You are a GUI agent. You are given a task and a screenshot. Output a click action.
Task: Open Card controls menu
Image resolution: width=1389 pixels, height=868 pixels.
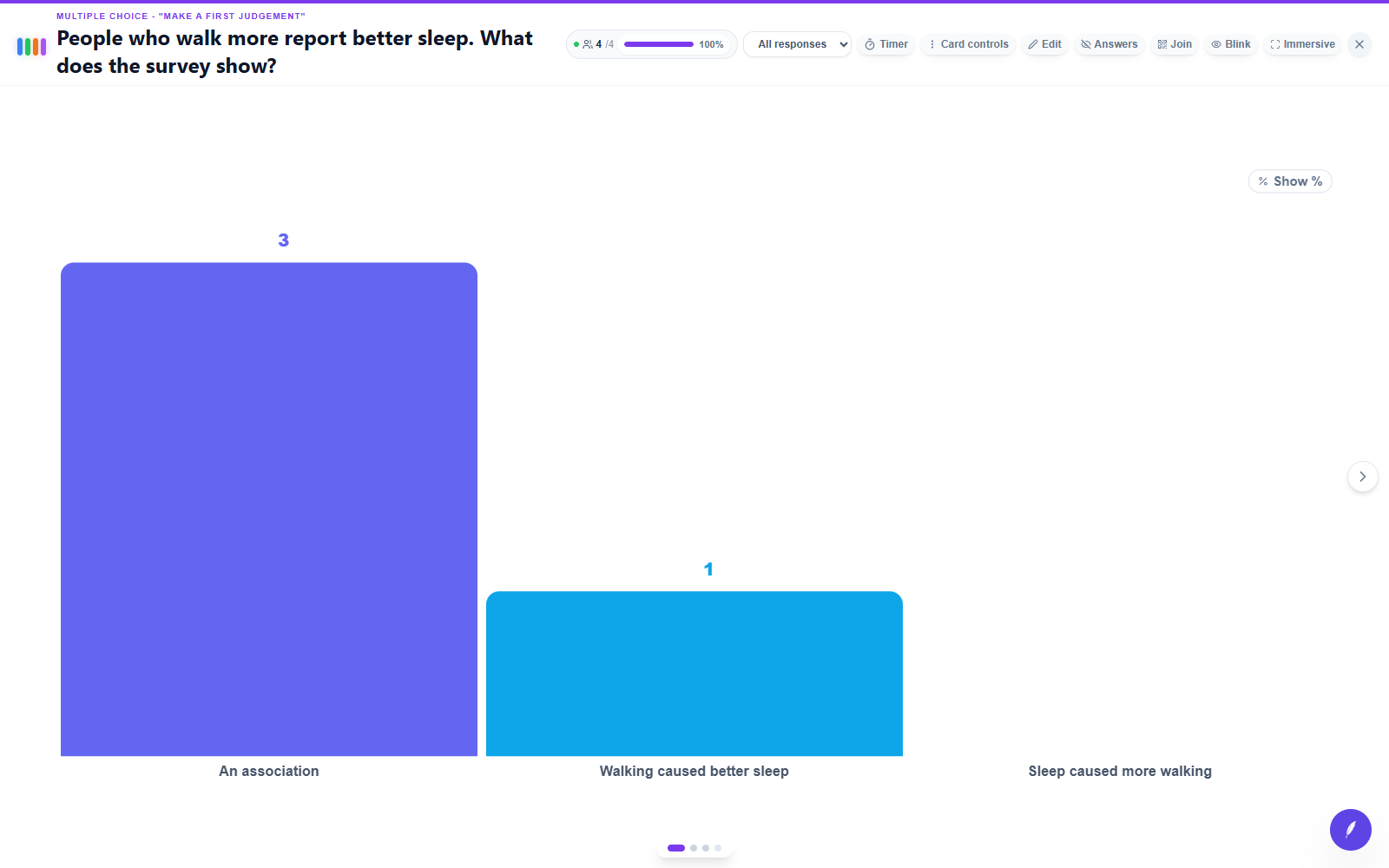pyautogui.click(x=968, y=44)
